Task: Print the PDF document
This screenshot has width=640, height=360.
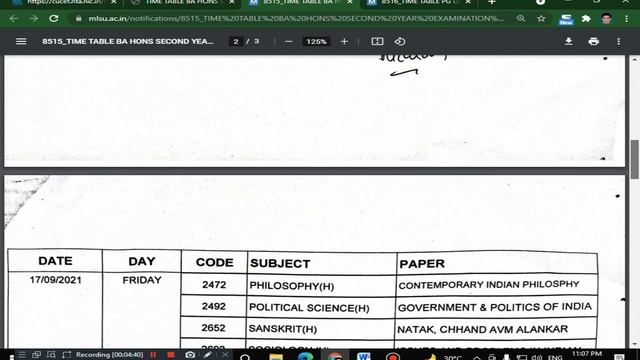Action: click(593, 41)
